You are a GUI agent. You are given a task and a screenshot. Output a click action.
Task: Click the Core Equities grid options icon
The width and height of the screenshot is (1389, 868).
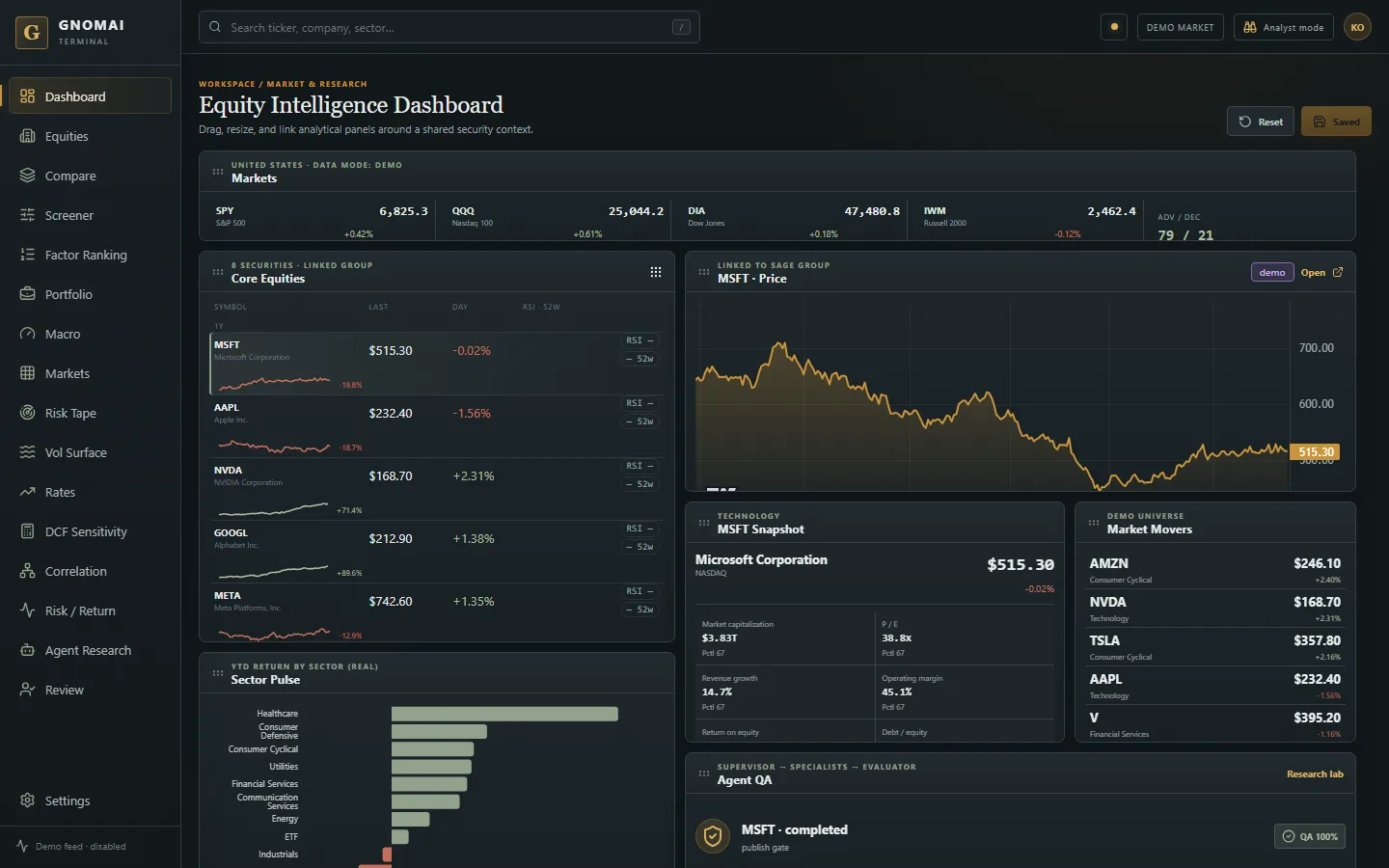click(x=656, y=272)
